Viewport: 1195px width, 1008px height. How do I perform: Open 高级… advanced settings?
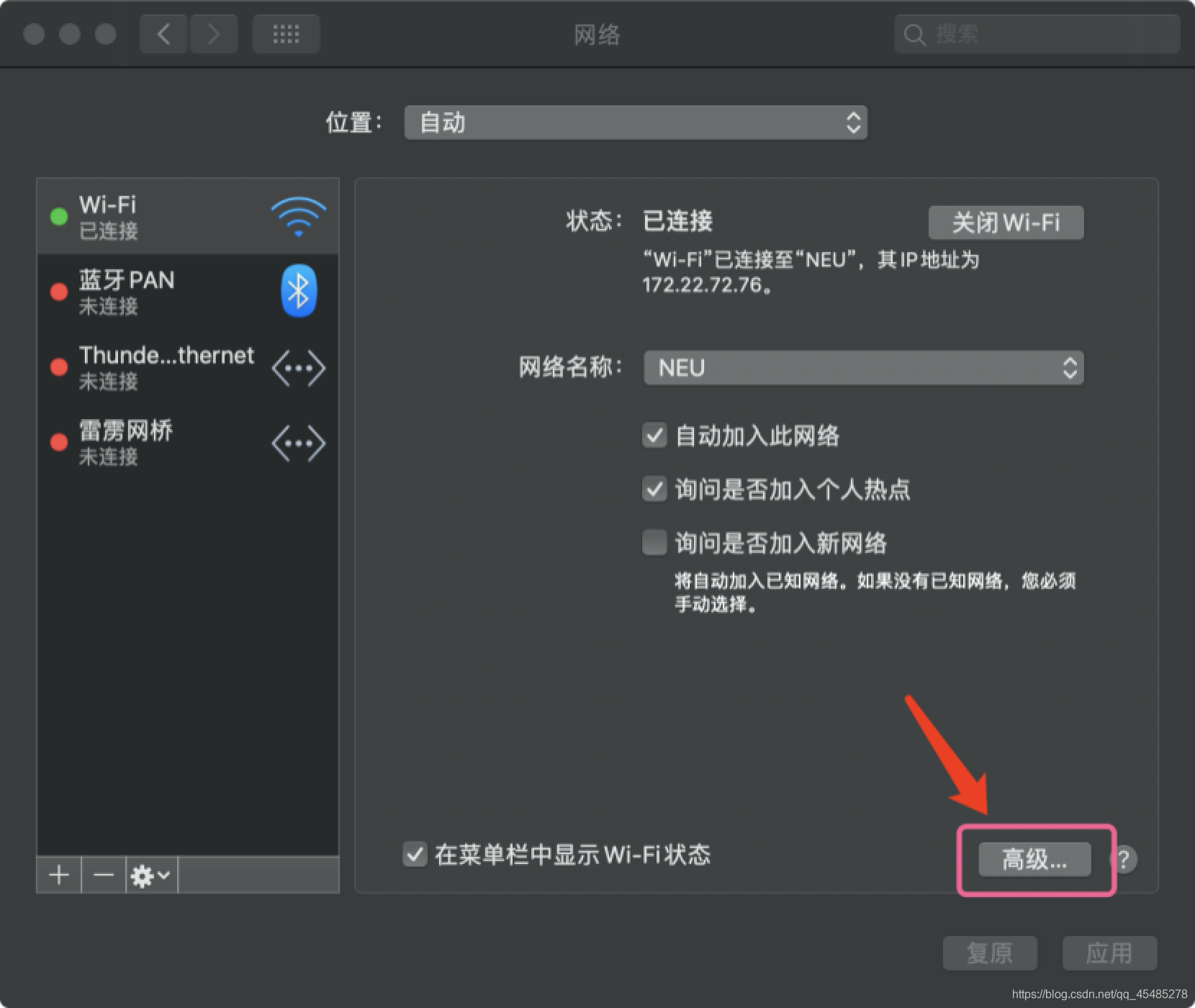(1034, 860)
